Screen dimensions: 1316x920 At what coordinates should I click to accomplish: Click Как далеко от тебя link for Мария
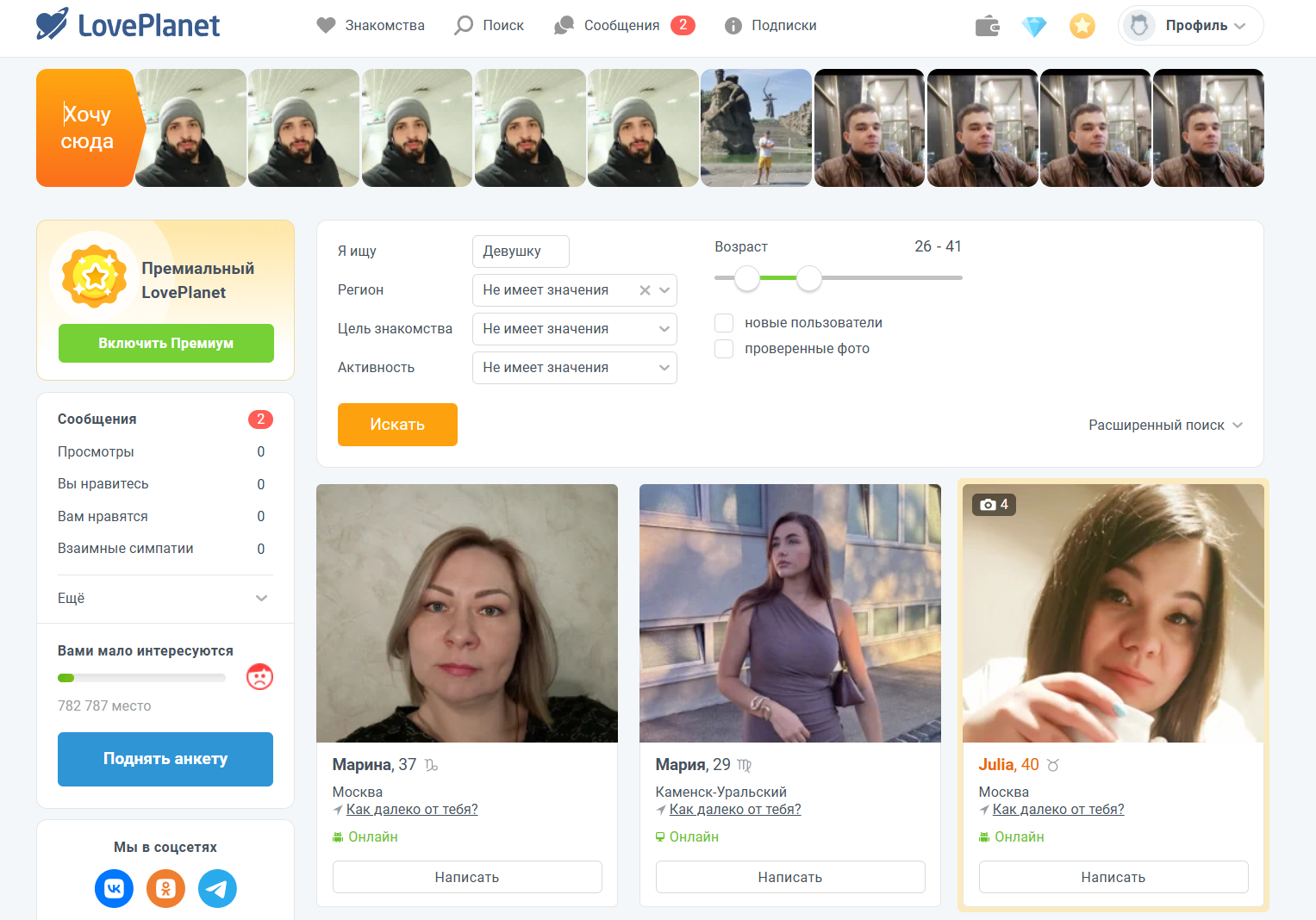pyautogui.click(x=735, y=810)
